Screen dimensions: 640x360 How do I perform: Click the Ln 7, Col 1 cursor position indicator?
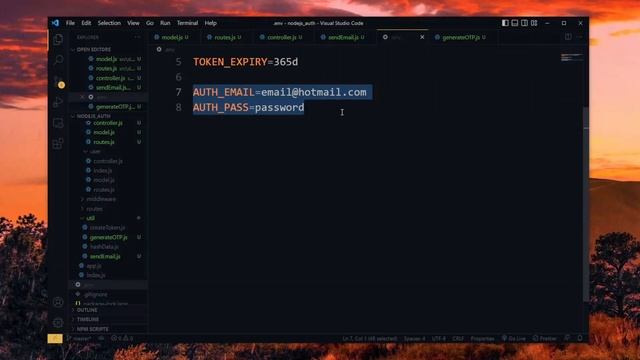369,338
